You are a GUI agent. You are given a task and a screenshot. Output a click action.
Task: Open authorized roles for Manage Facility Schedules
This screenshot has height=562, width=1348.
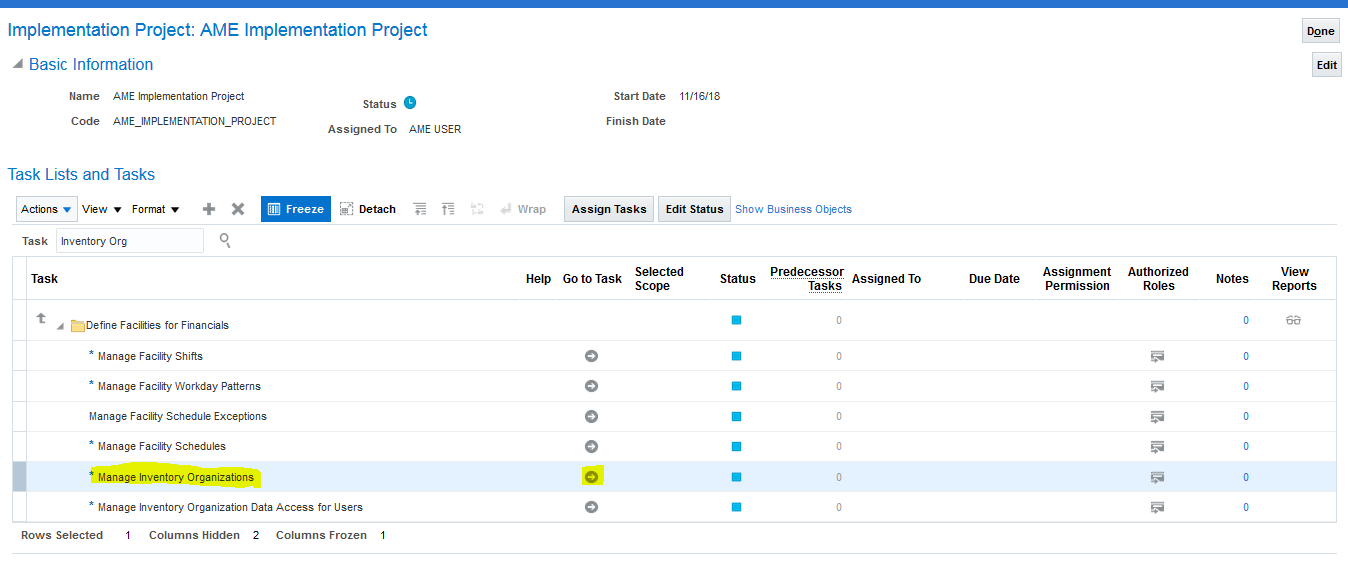tap(1158, 447)
